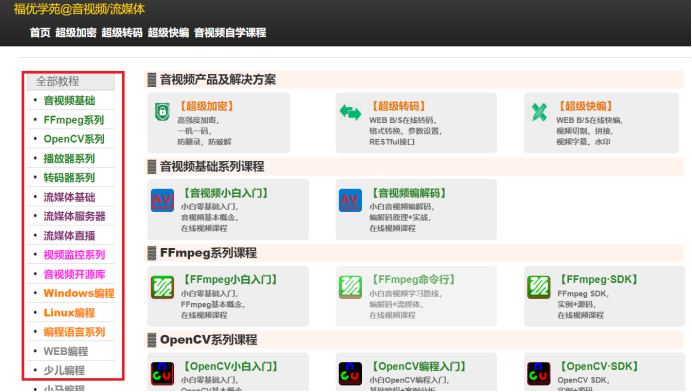The width and height of the screenshot is (692, 392).
Task: Click the FFmpeg logo beside FFmpeg小白入门
Action: [x=162, y=287]
